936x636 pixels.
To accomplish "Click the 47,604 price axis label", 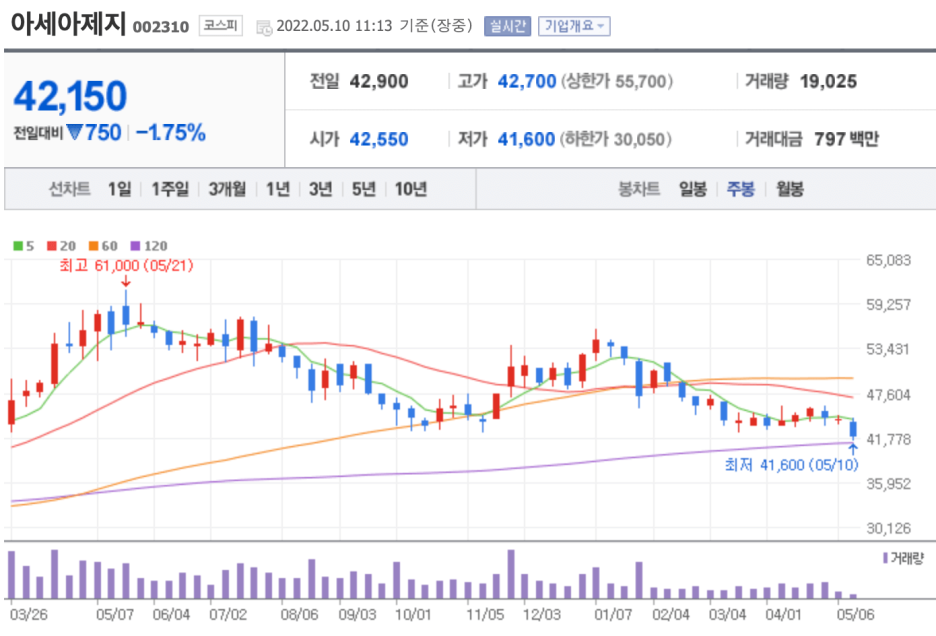I will point(889,395).
